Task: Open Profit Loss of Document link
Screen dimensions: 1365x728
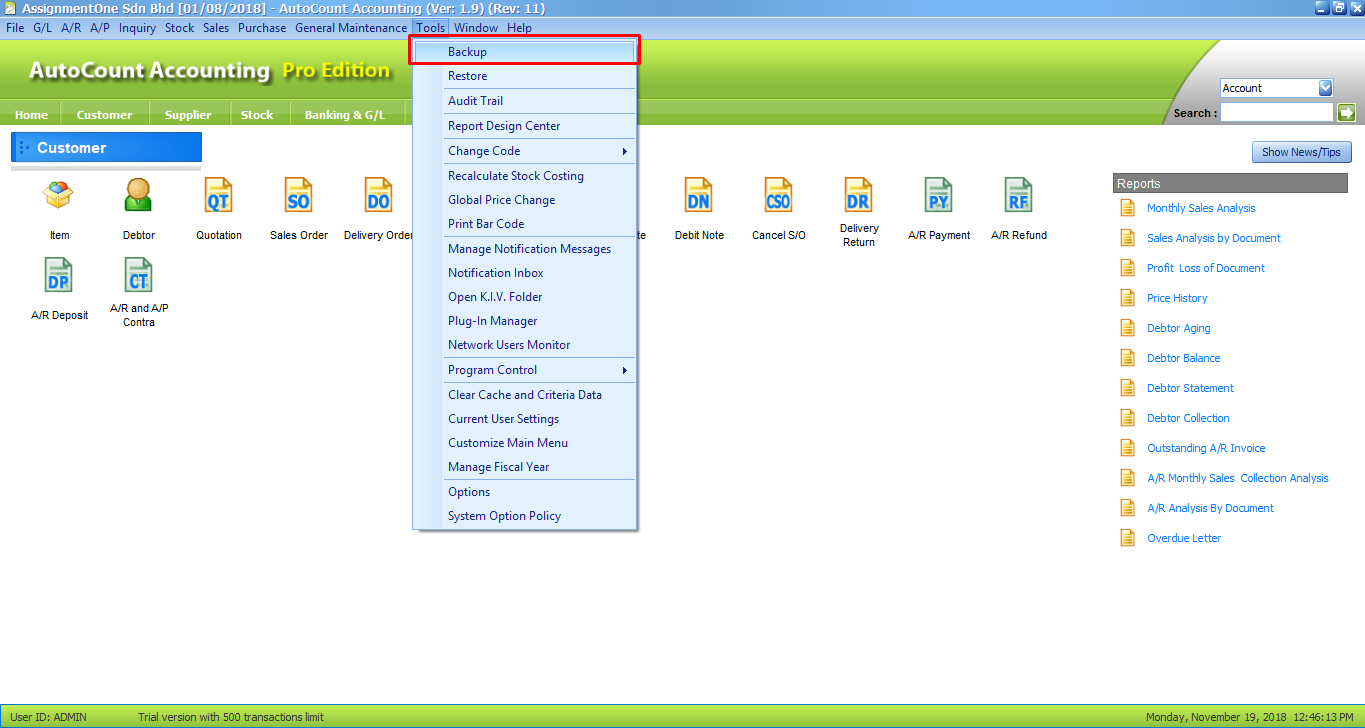Action: tap(1206, 268)
